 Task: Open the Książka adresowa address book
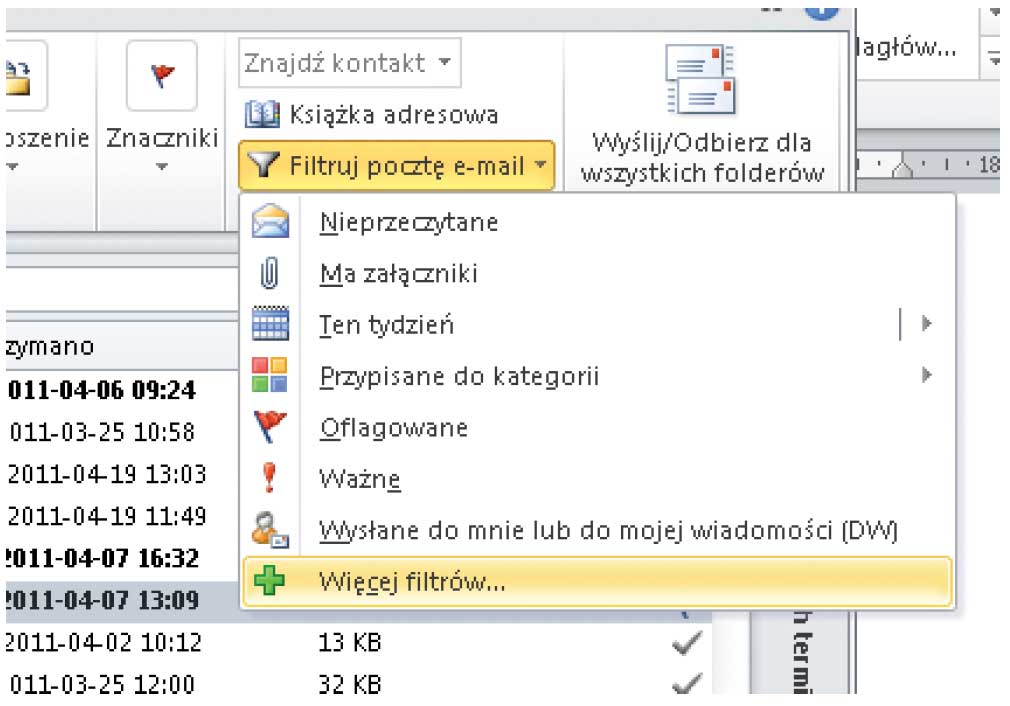point(371,115)
